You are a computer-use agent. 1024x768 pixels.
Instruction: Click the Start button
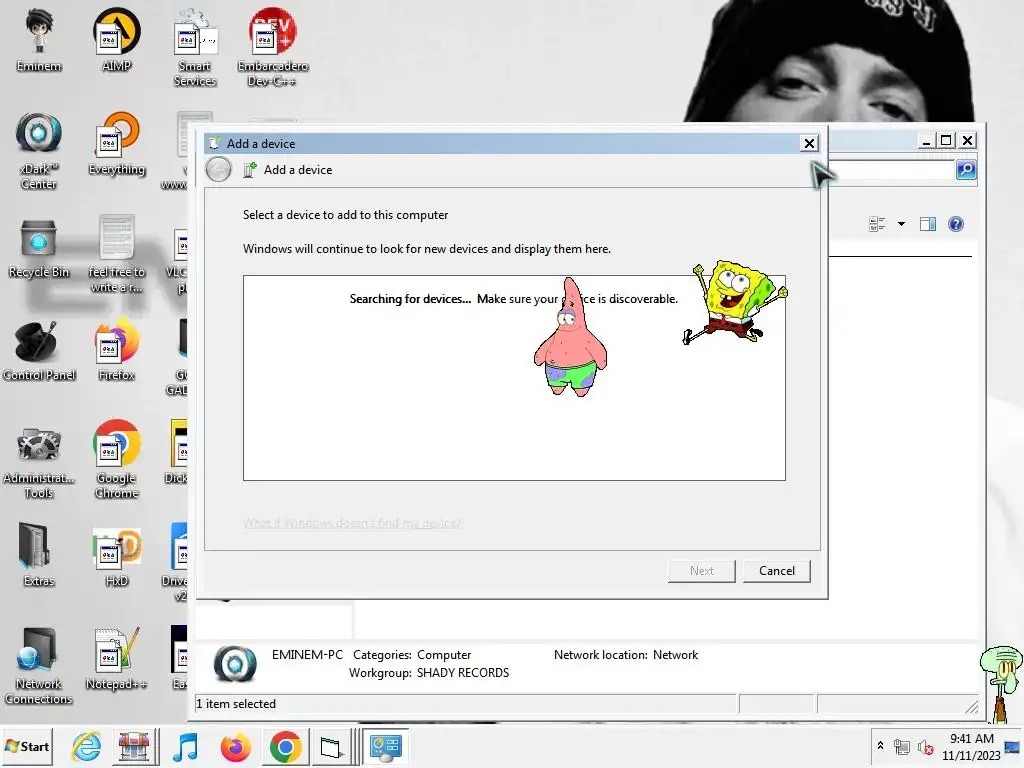pyautogui.click(x=27, y=746)
